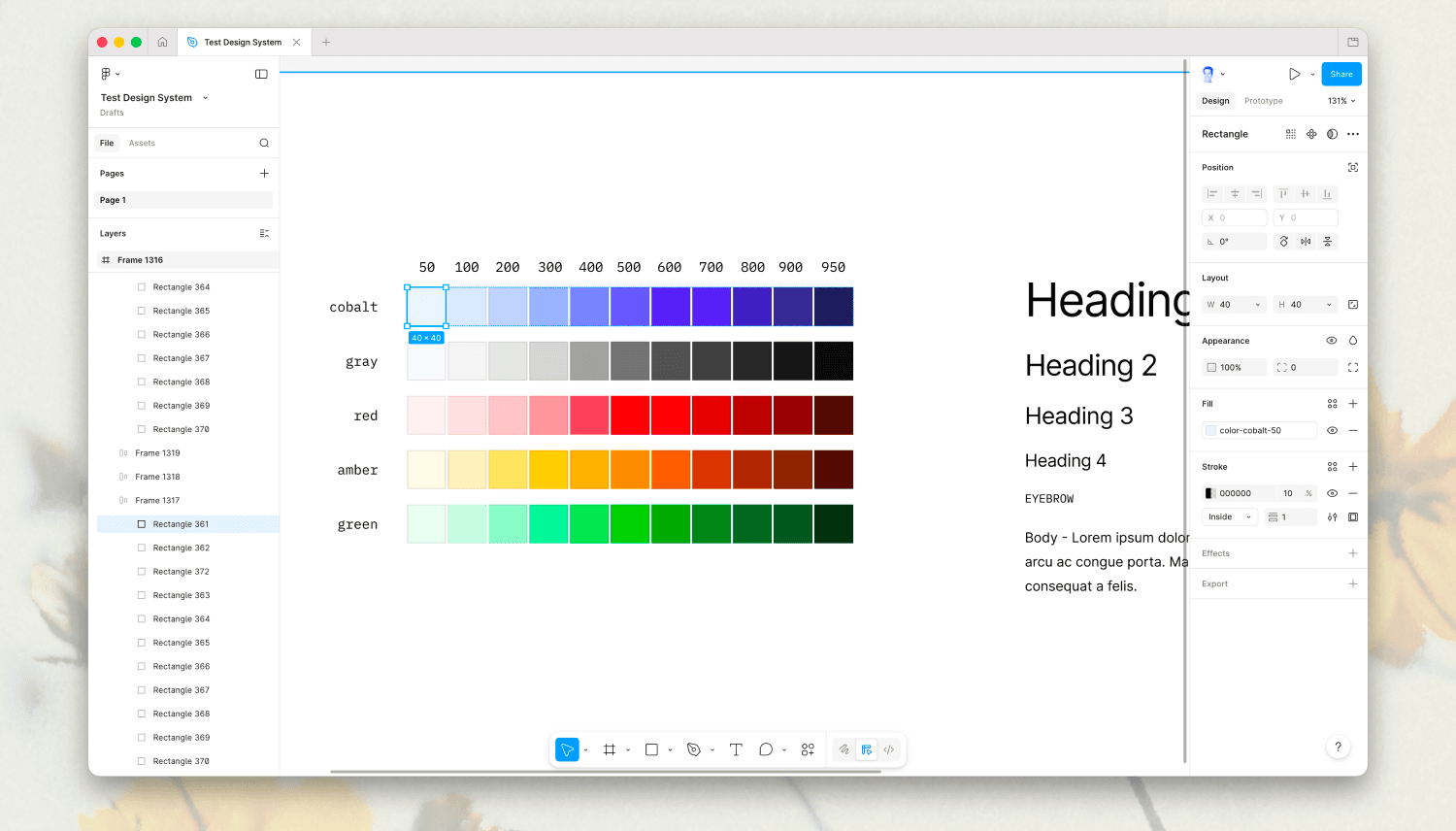Search layers with the magnifier icon
Viewport: 1456px width, 831px height.
point(264,143)
